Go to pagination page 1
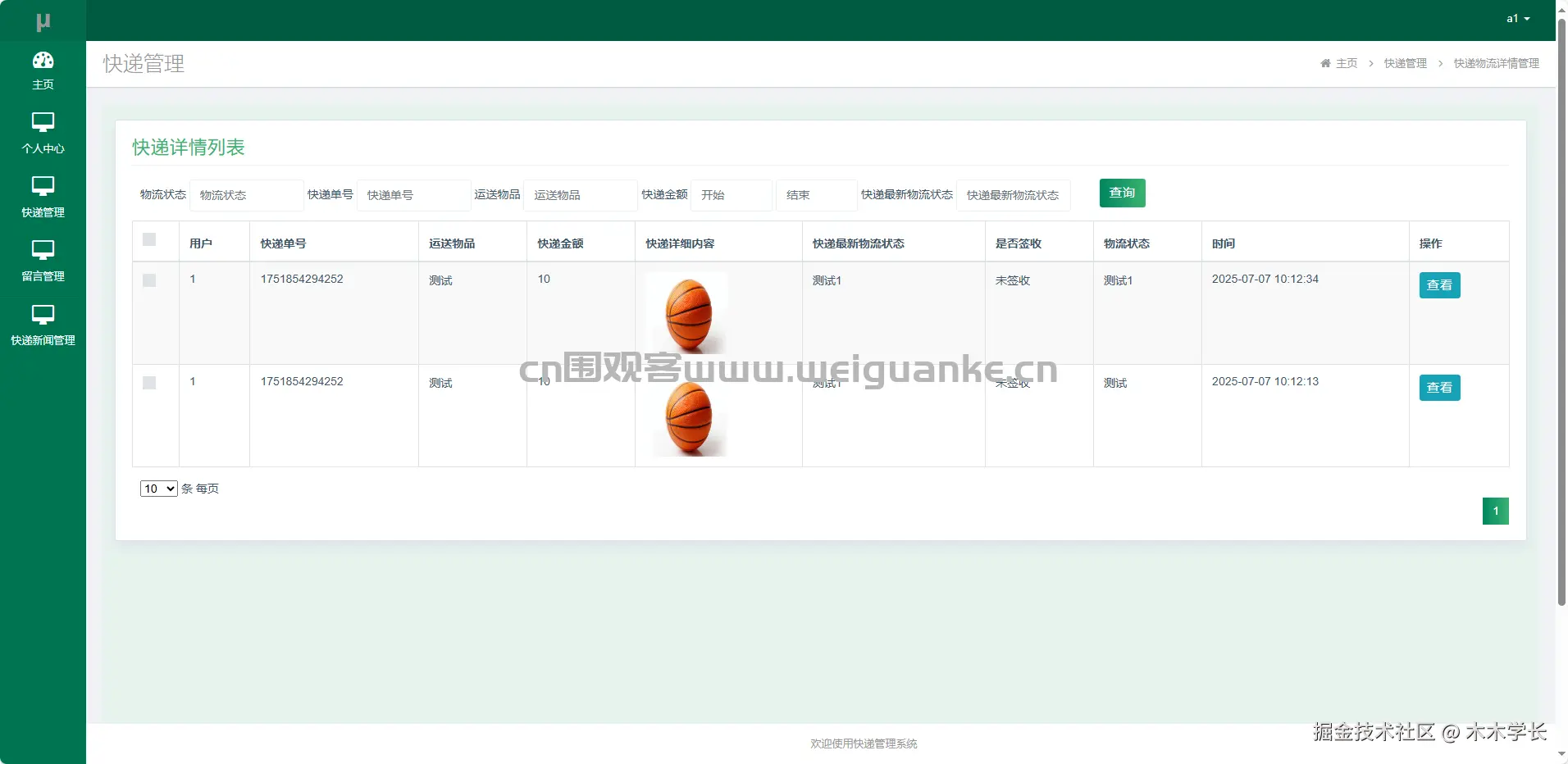This screenshot has height=764, width=1568. pyautogui.click(x=1495, y=511)
